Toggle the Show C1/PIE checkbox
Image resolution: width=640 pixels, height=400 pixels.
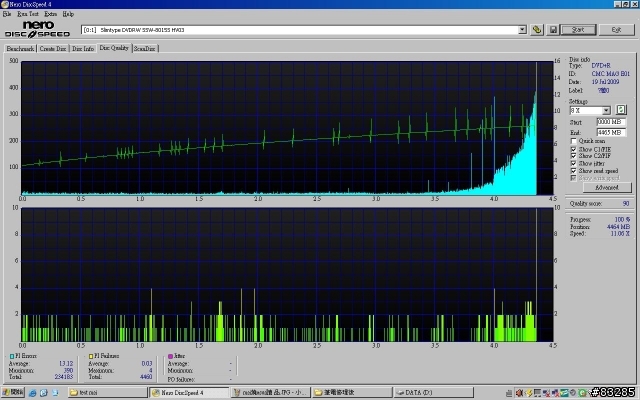click(573, 149)
